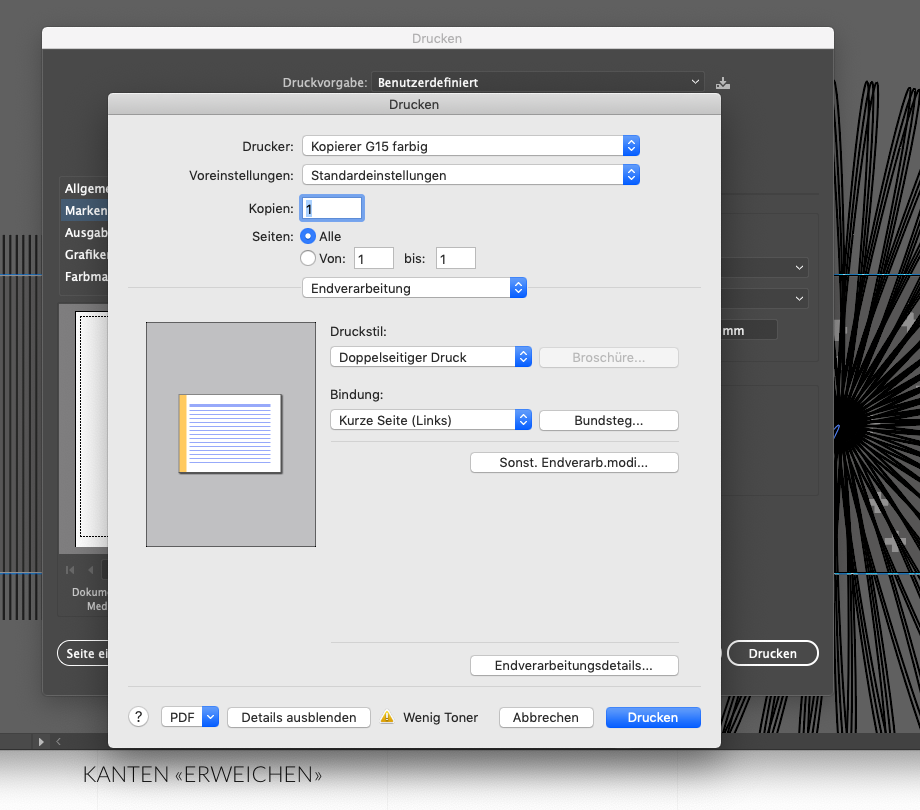This screenshot has height=810, width=920.
Task: Click the save preset icon beside Druckvorgabe
Action: coord(723,83)
